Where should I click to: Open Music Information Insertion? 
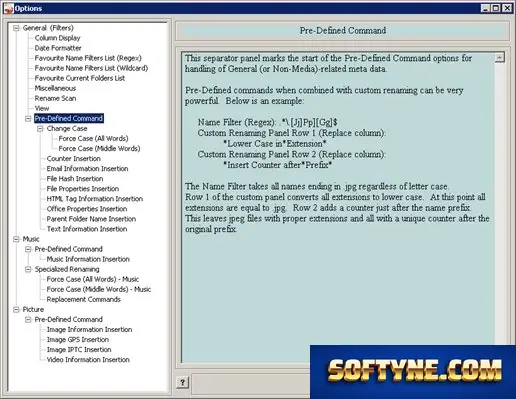tap(88, 259)
